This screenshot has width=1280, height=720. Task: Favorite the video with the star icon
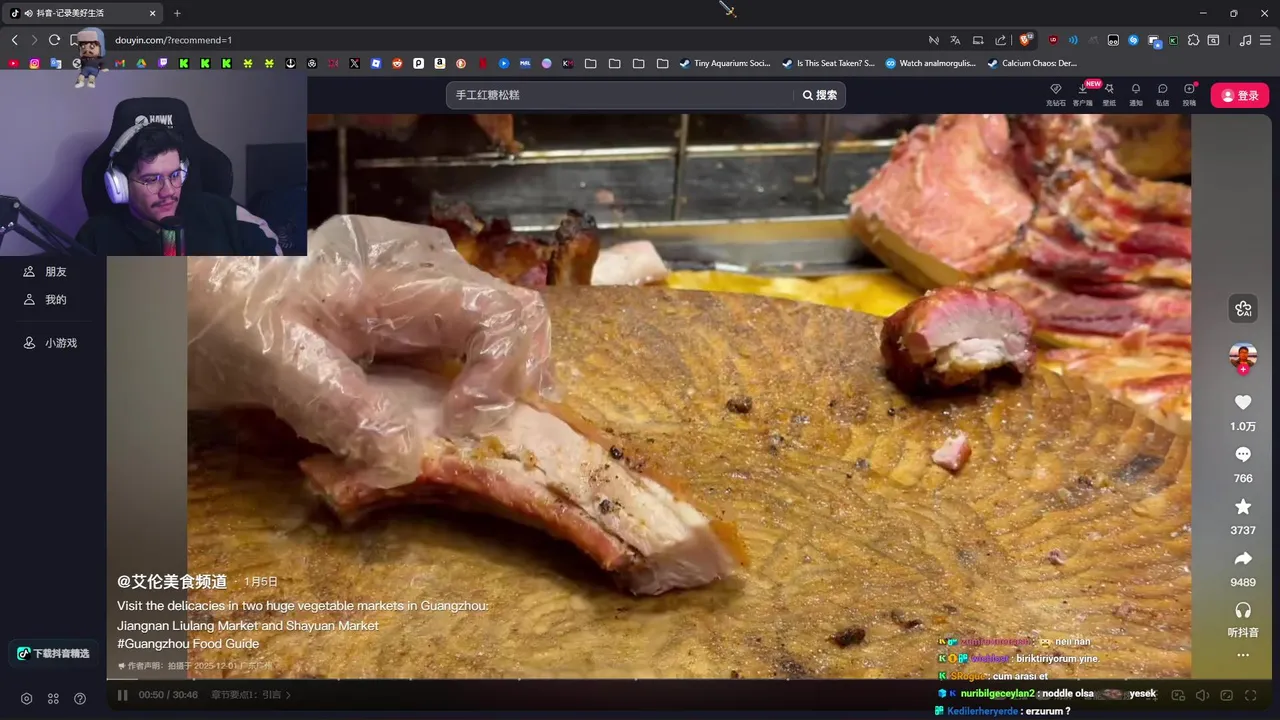point(1243,507)
